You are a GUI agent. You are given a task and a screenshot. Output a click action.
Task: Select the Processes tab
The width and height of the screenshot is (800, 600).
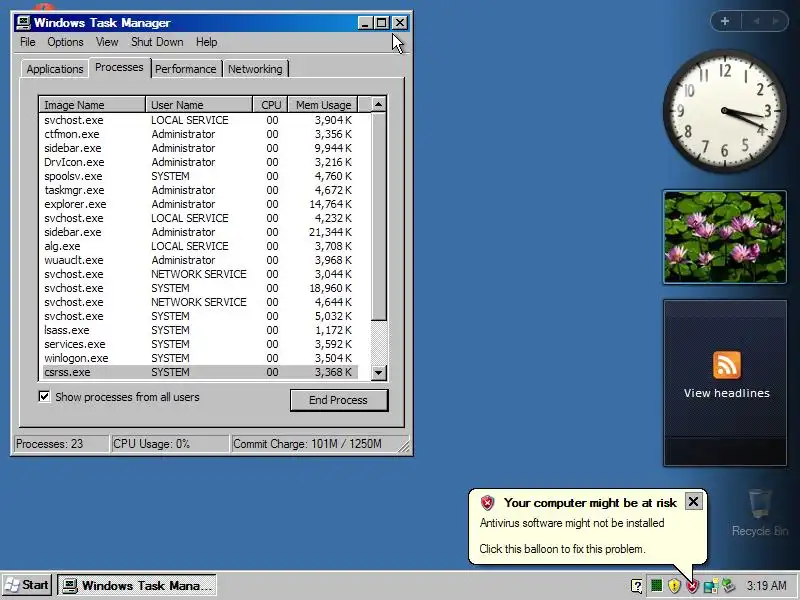pyautogui.click(x=119, y=67)
